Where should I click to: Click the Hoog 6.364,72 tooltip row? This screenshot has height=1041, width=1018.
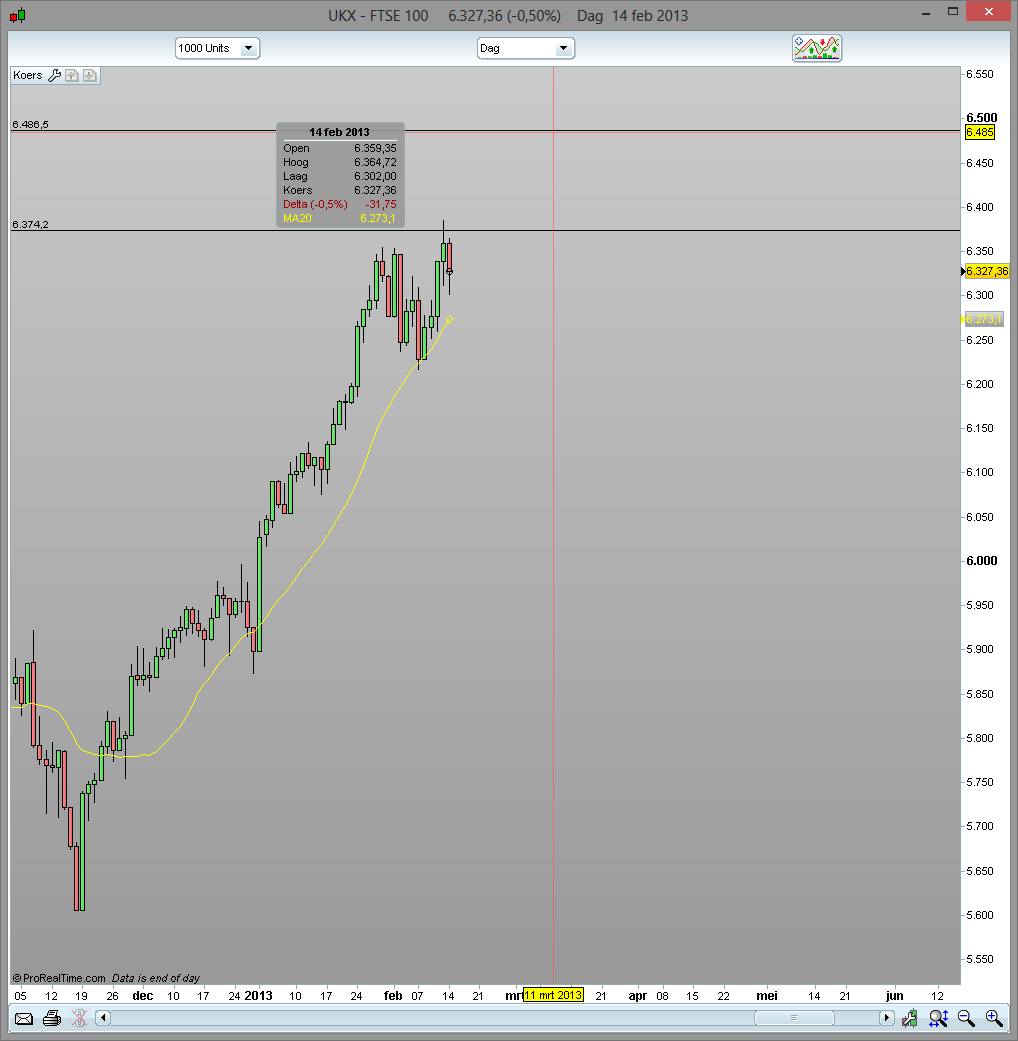(x=339, y=162)
